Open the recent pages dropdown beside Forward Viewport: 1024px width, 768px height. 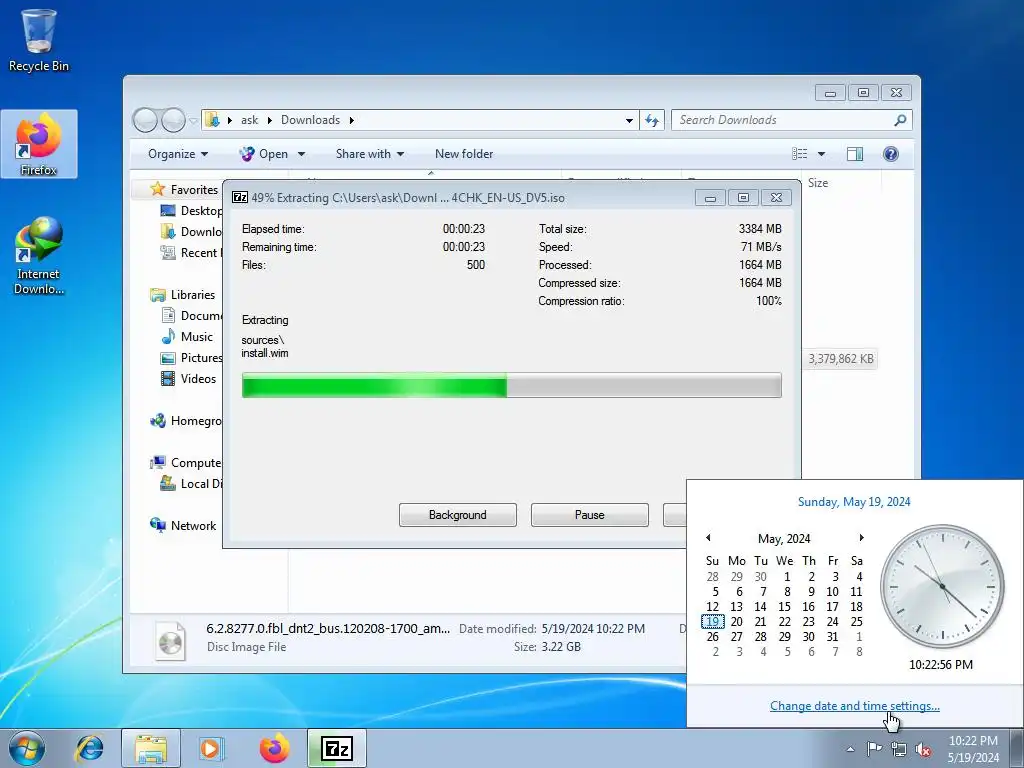tap(193, 120)
